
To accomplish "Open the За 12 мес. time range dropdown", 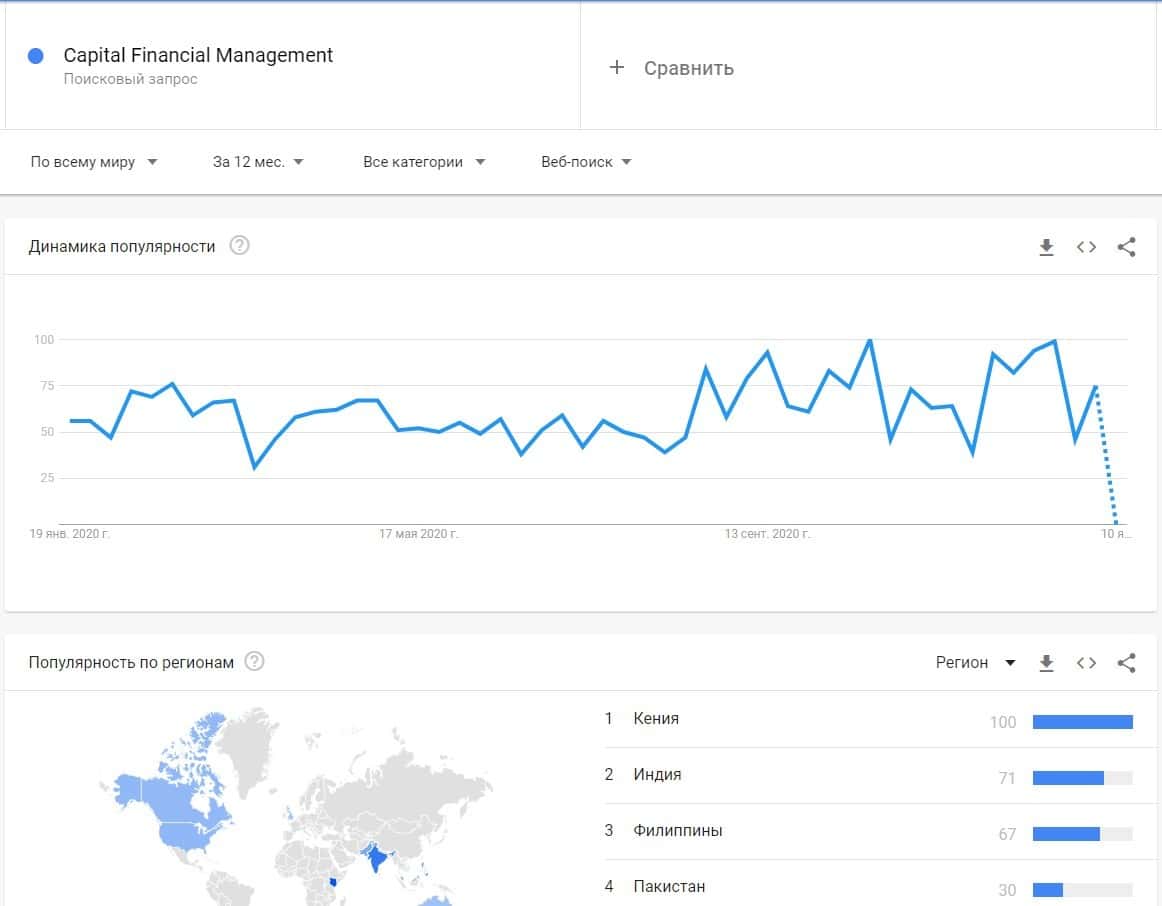I will click(258, 162).
